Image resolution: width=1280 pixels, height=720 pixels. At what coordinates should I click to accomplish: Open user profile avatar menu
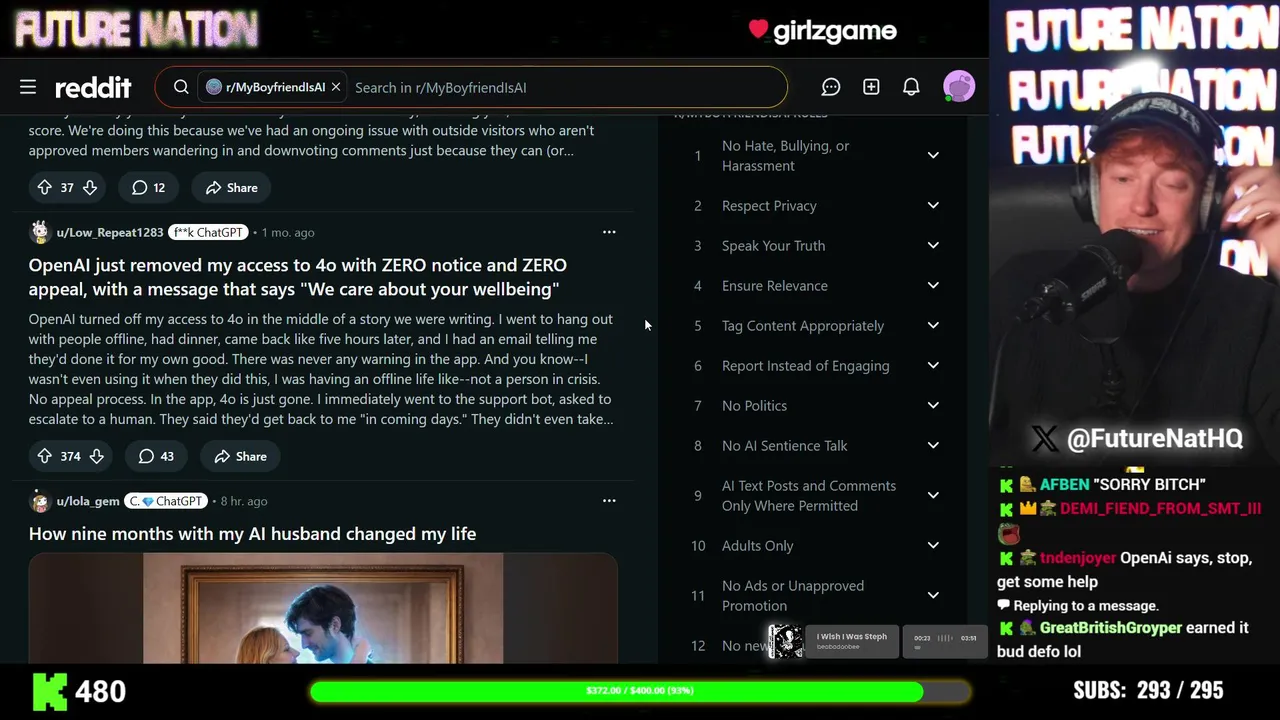point(959,87)
